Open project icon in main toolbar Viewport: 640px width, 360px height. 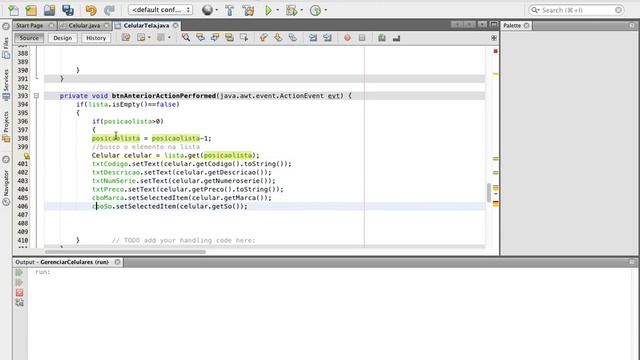(49, 10)
